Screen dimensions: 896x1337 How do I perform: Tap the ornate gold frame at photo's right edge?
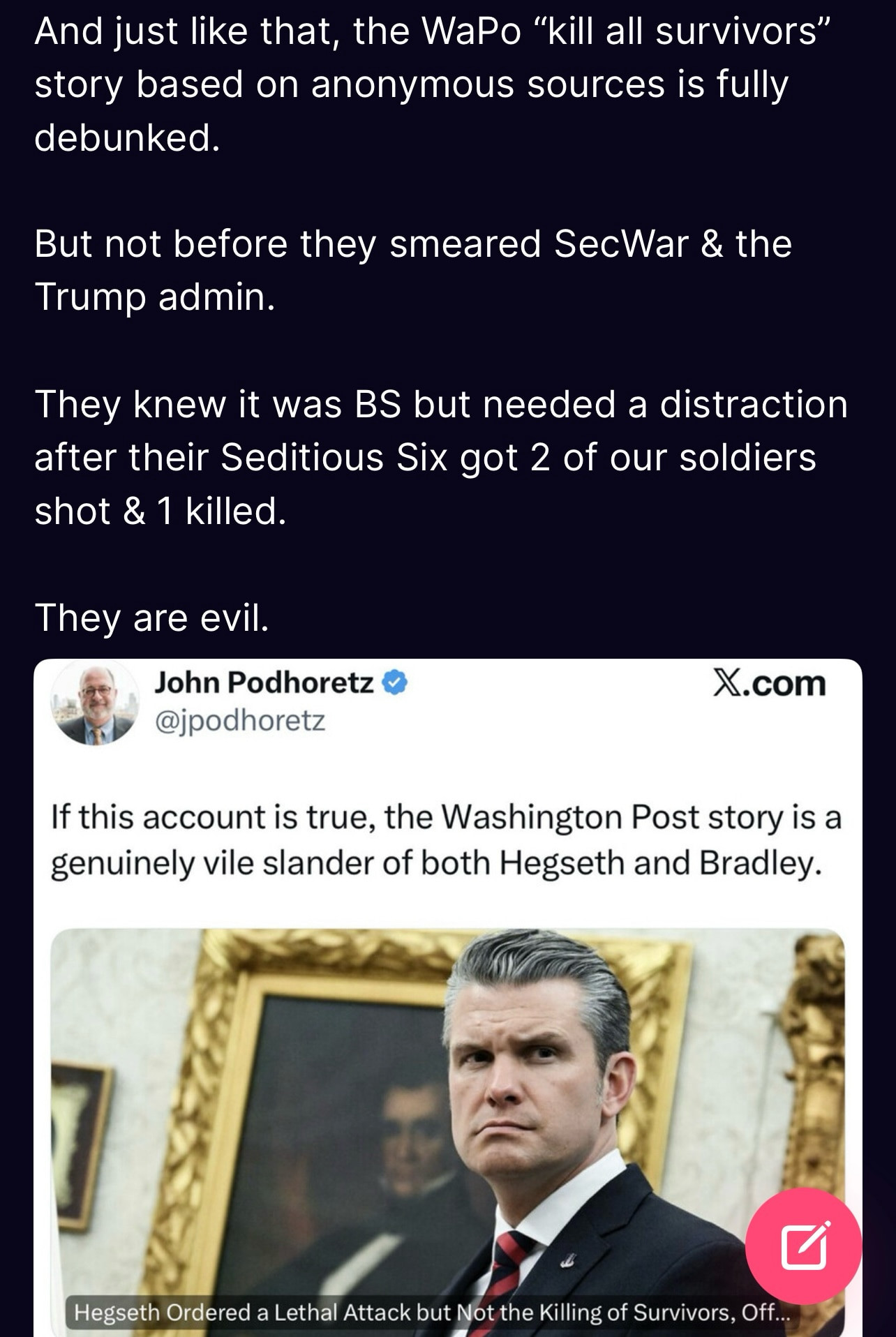click(x=818, y=1089)
